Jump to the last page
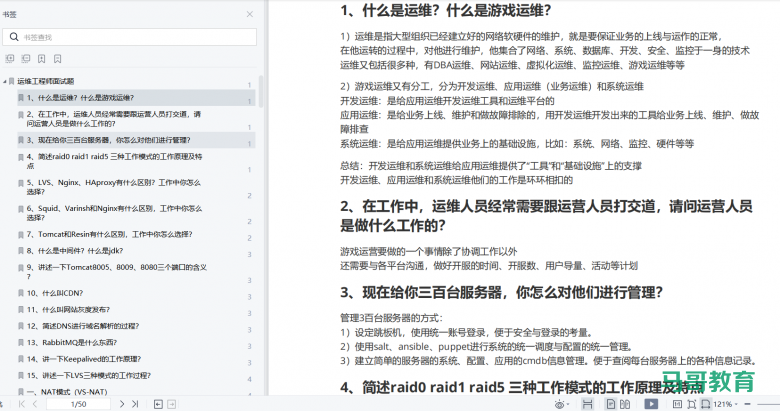The height and width of the screenshot is (411, 780). [x=137, y=404]
